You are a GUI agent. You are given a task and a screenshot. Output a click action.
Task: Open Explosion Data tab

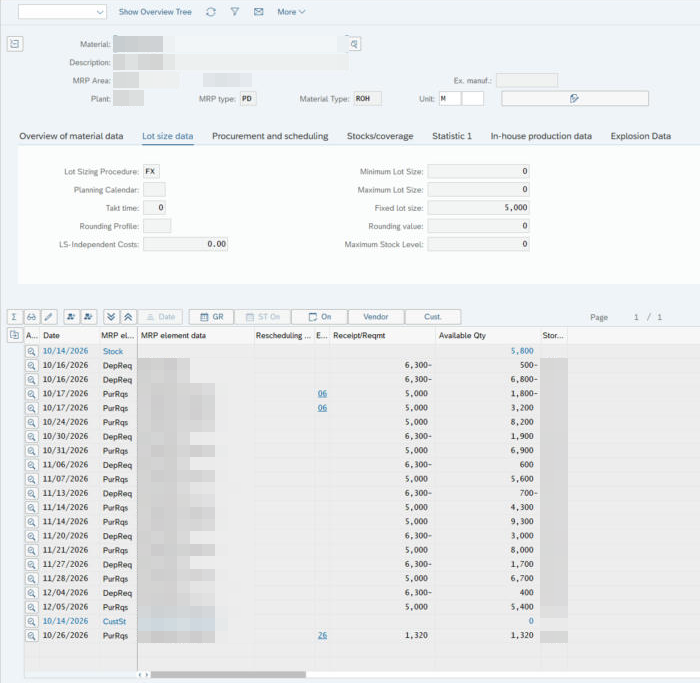641,136
